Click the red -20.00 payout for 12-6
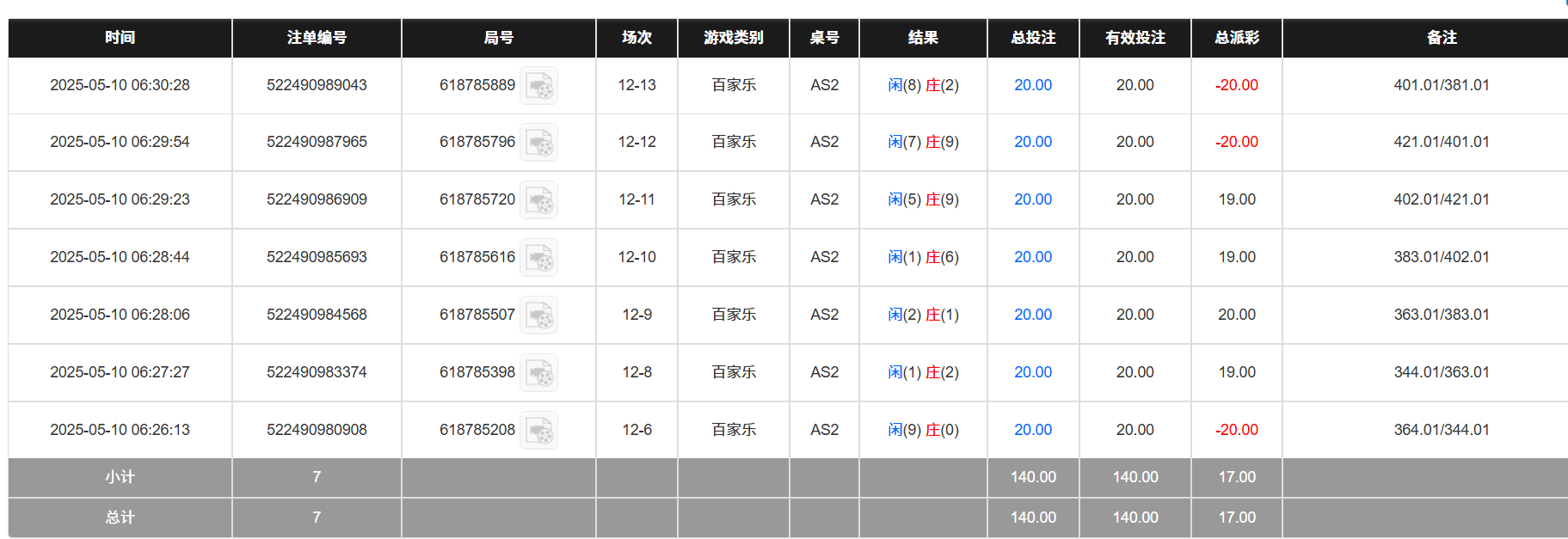Image resolution: width=1568 pixels, height=539 pixels. pos(1236,430)
